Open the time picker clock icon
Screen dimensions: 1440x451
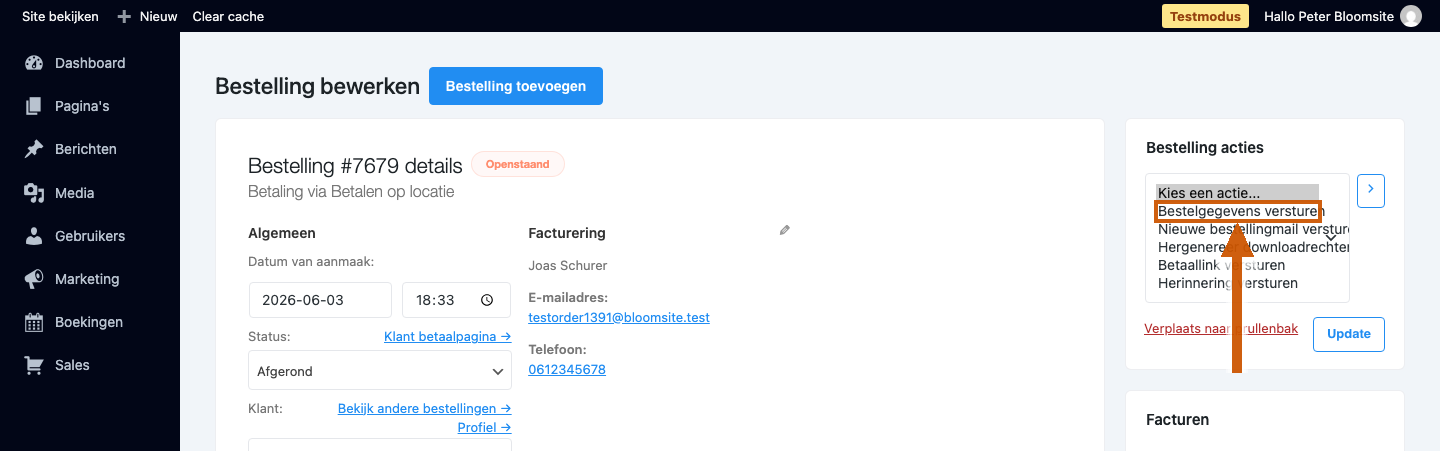(x=487, y=300)
